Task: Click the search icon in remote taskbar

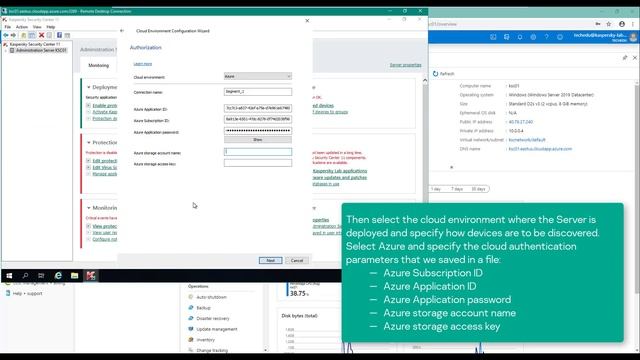Action: (x=25, y=276)
